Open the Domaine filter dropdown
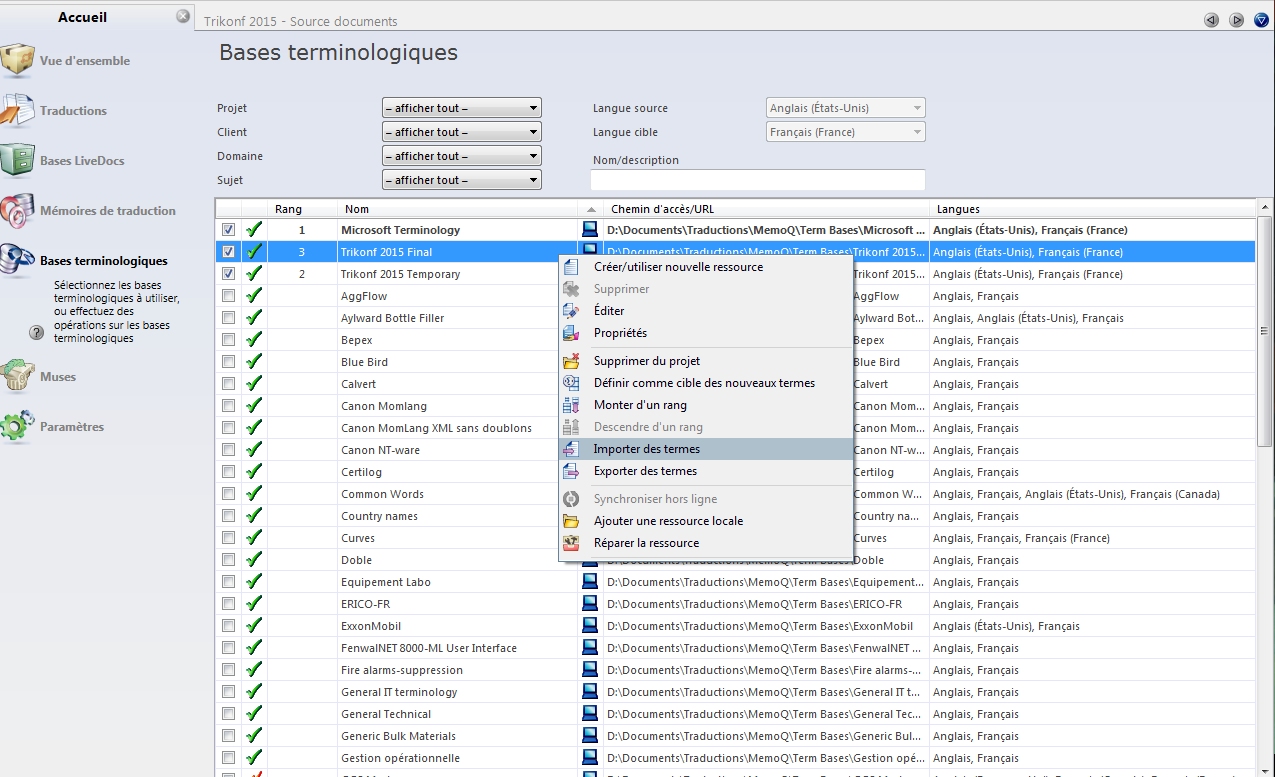The height and width of the screenshot is (777, 1275). [462, 156]
